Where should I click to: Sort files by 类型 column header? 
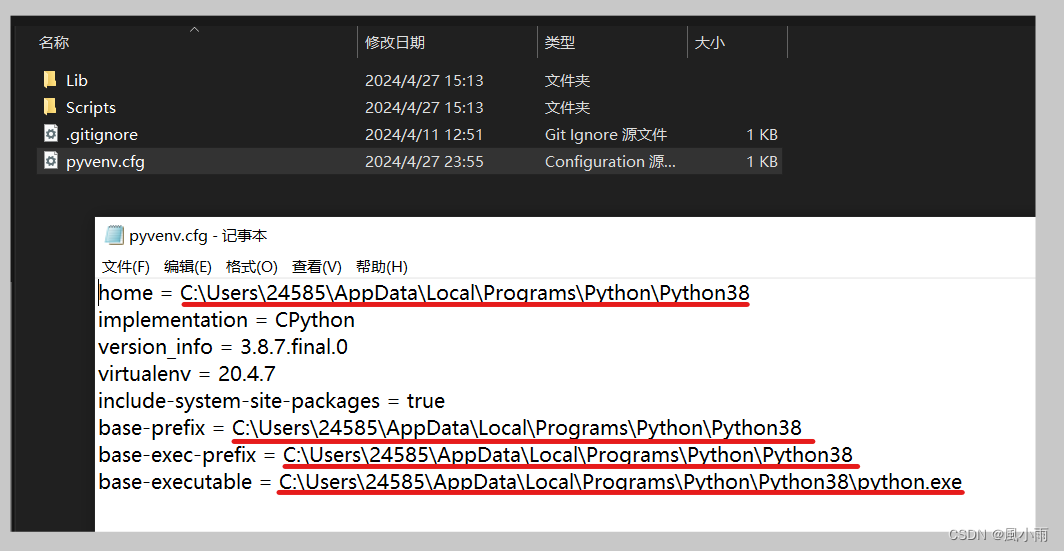(560, 42)
